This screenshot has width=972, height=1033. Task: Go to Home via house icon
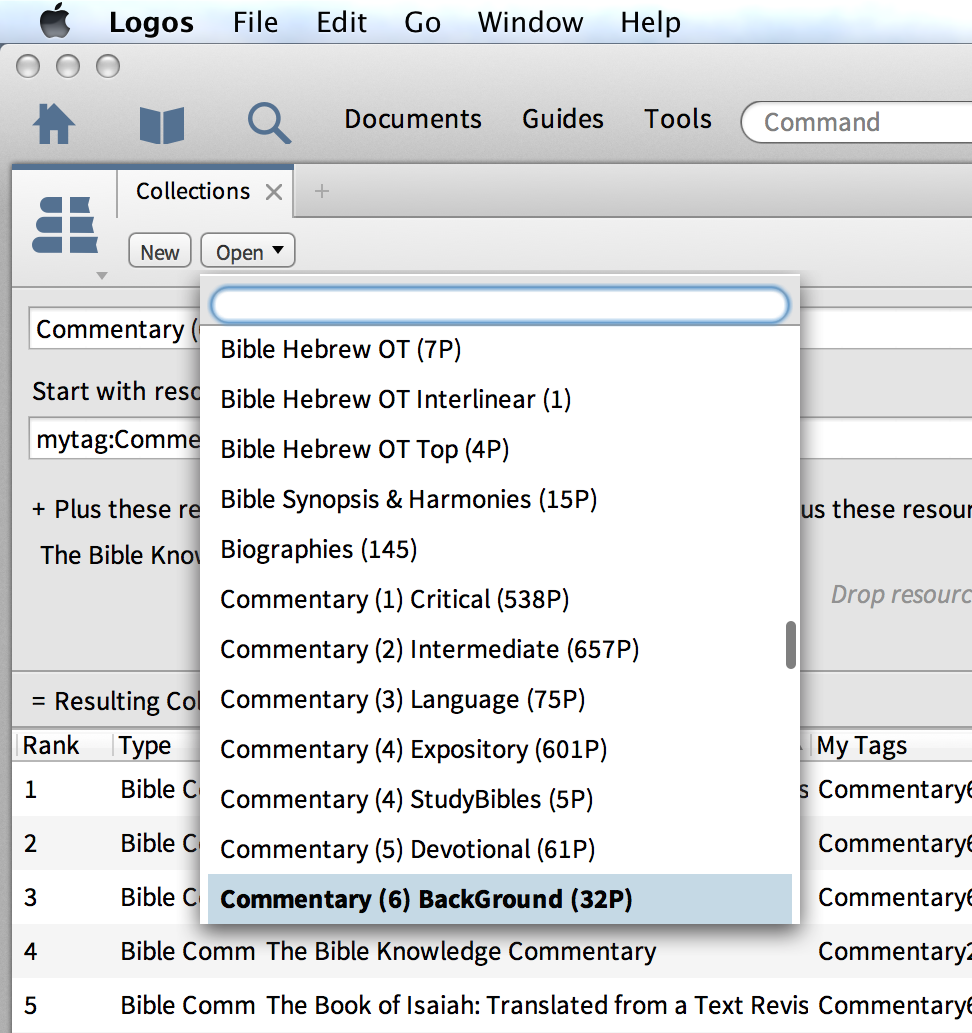[x=53, y=123]
